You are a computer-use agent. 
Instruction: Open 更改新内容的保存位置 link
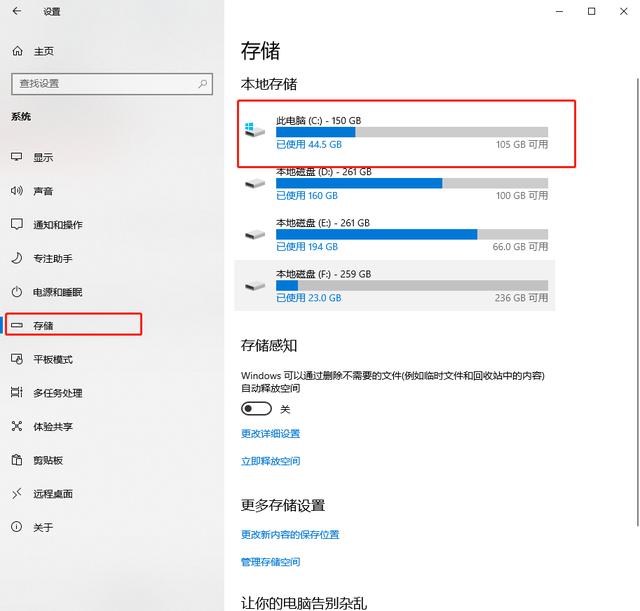point(290,535)
